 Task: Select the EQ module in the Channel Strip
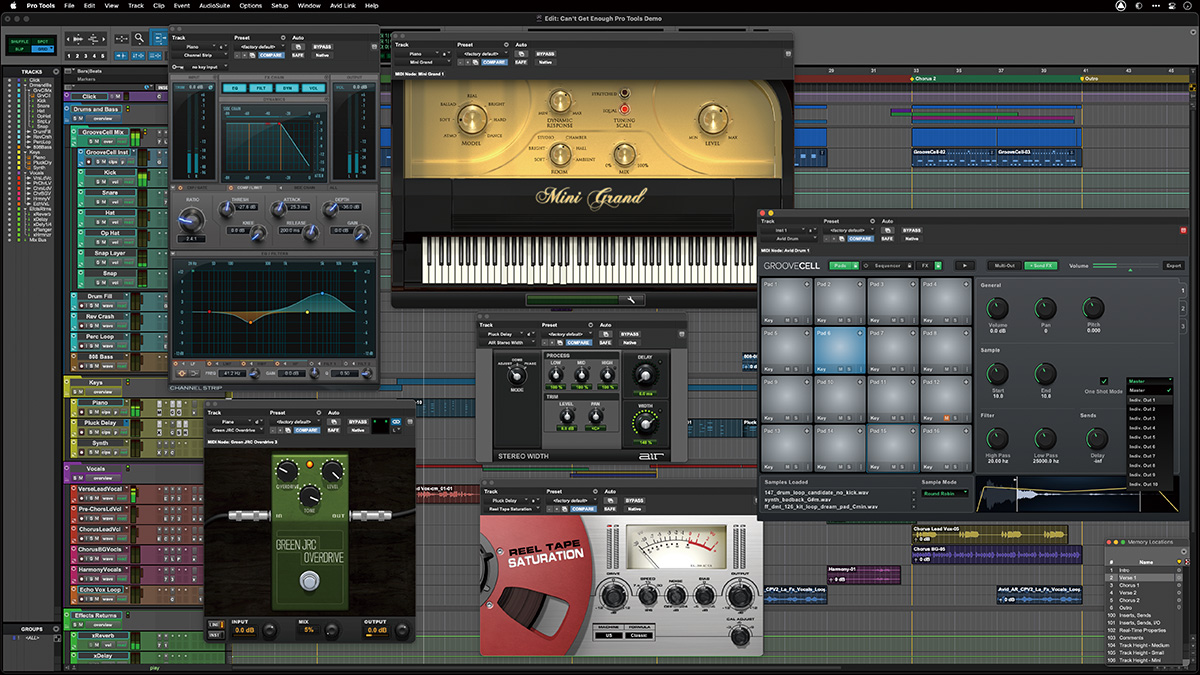pos(236,88)
